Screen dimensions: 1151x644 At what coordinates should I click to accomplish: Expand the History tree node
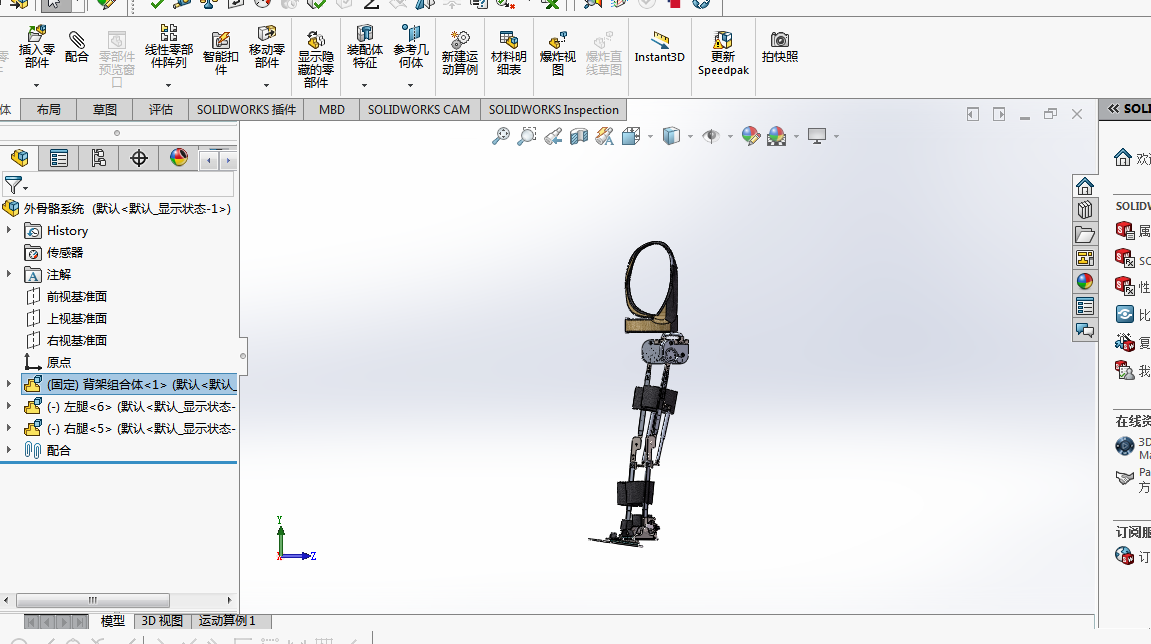[9, 230]
